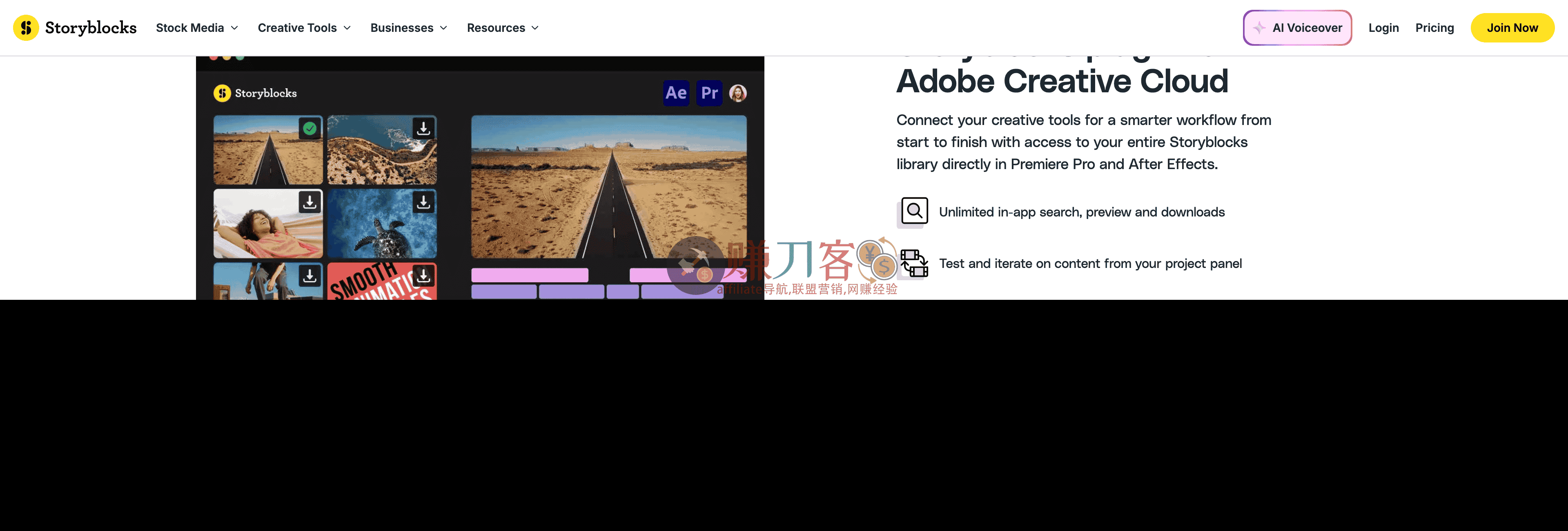Click the user avatar in the plugin panel
This screenshot has width=1568, height=531.
pos(738,93)
